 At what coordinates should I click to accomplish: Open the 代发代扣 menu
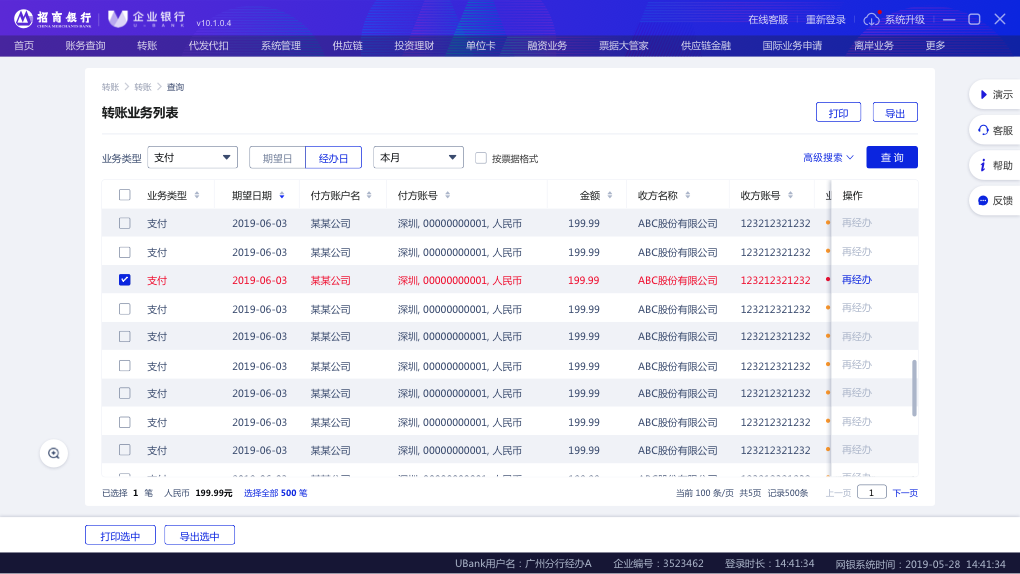click(x=208, y=46)
